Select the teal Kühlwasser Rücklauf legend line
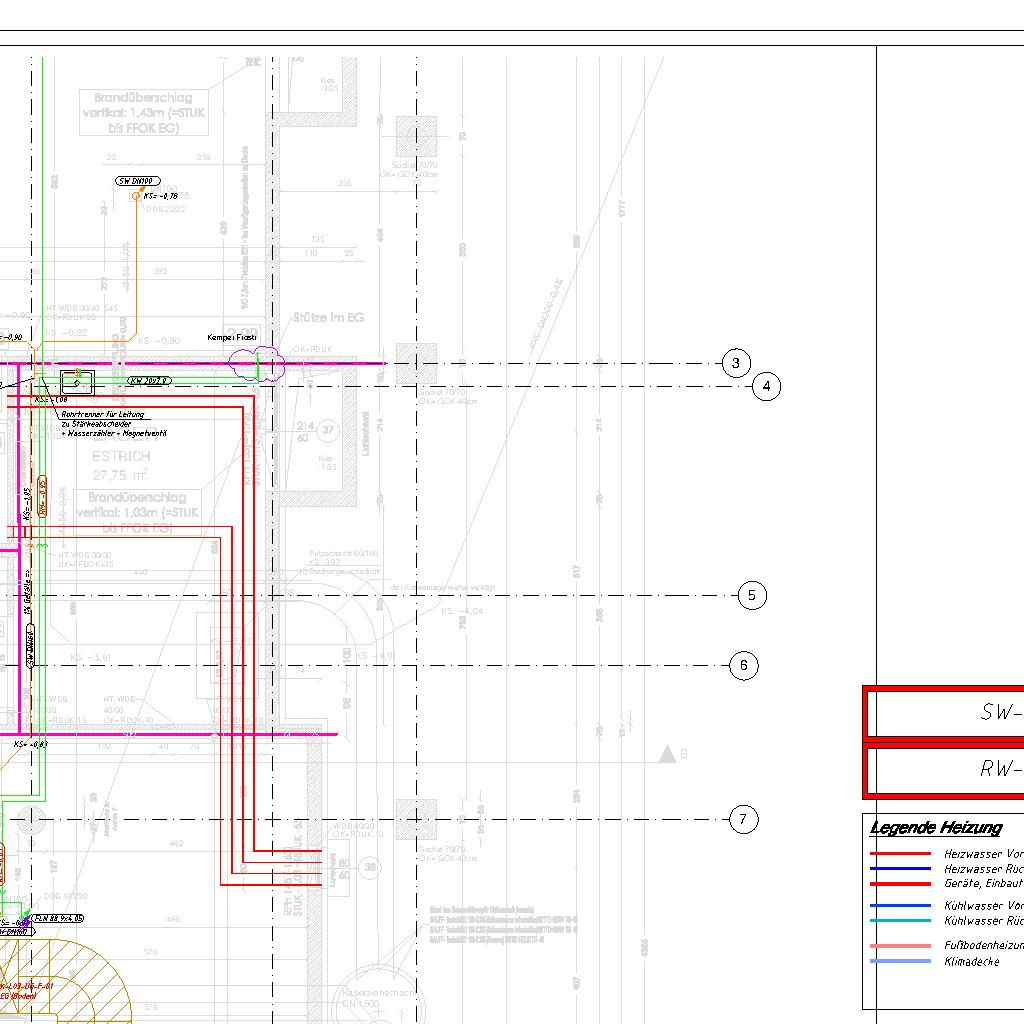The height and width of the screenshot is (1024, 1024). pos(900,921)
